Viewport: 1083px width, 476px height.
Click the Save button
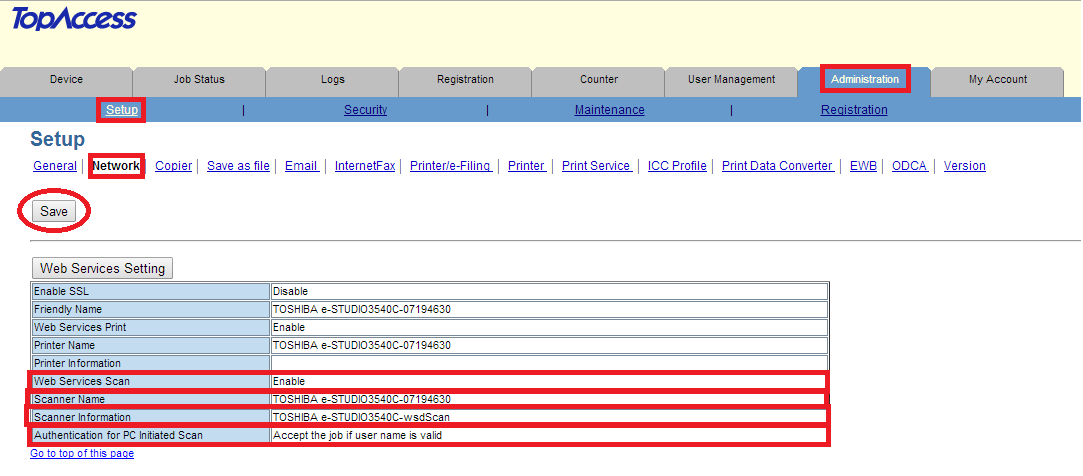(x=54, y=212)
